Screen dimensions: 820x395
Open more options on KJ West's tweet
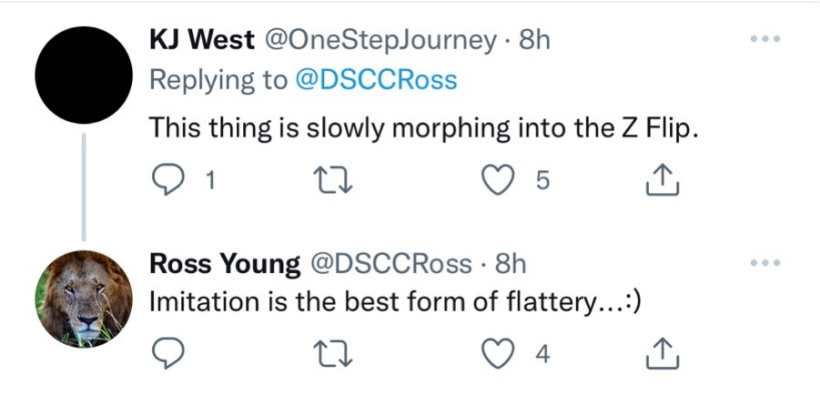[765, 39]
